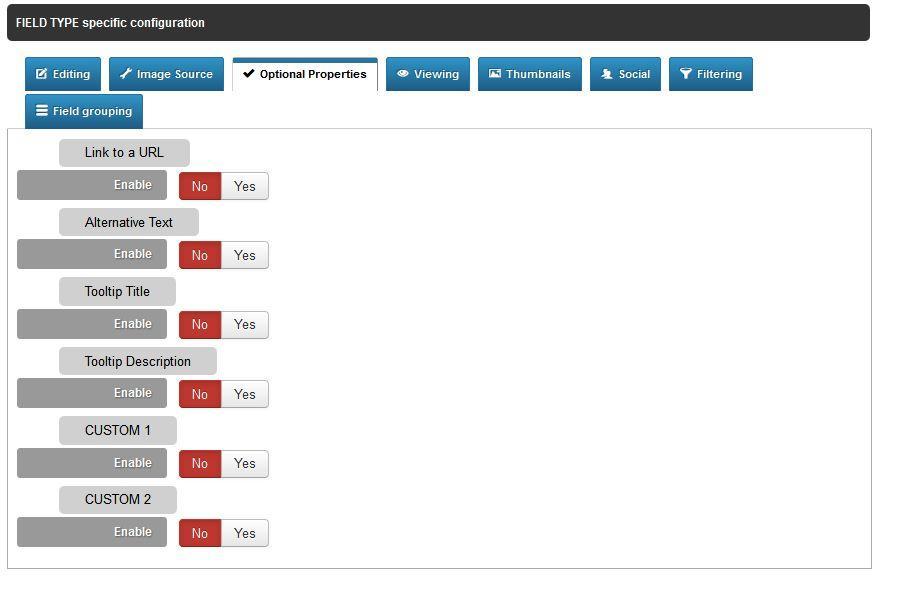Click the picture icon on Thumbnails tab
898x595 pixels.
495,73
